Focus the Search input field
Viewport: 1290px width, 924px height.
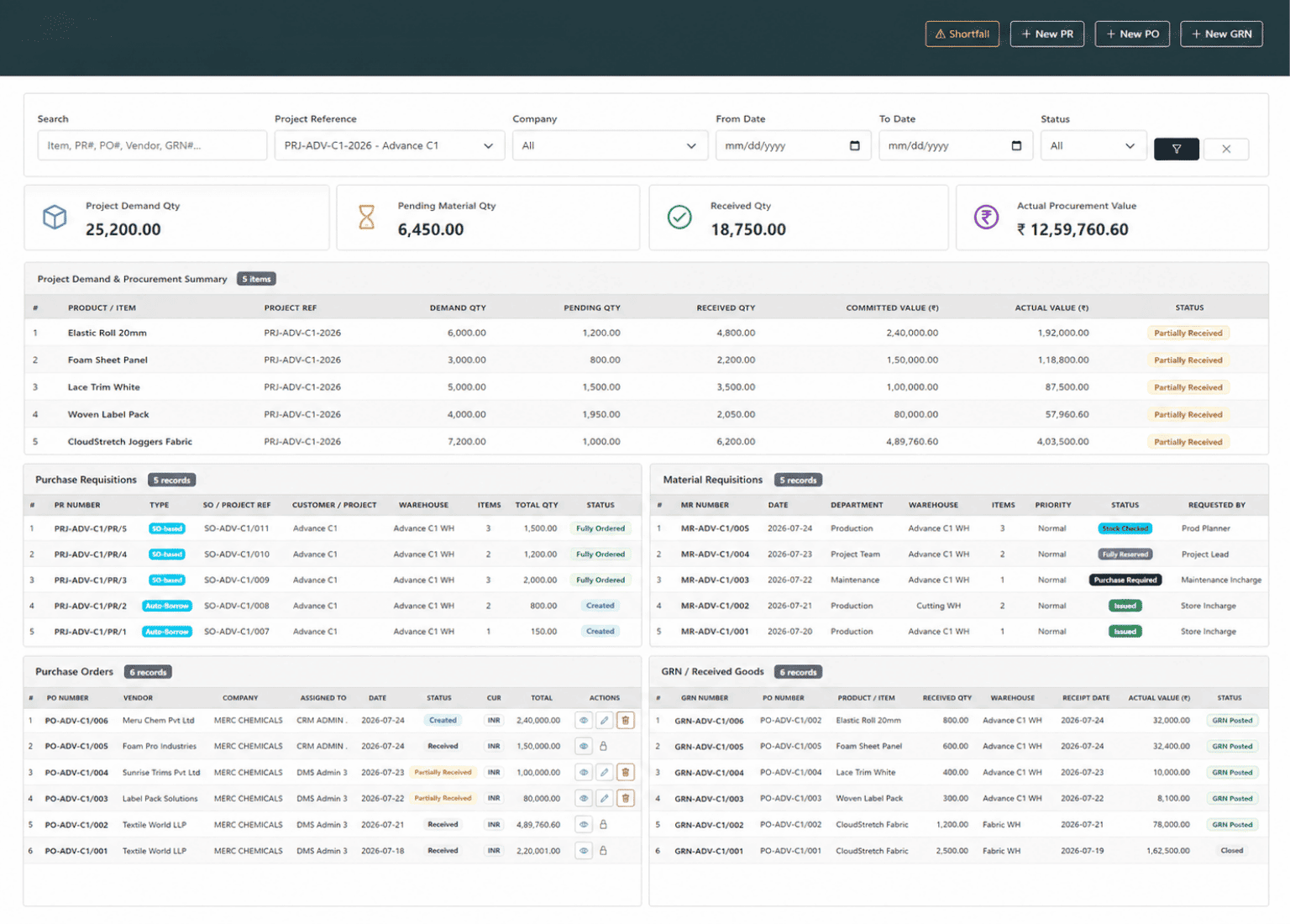click(152, 145)
